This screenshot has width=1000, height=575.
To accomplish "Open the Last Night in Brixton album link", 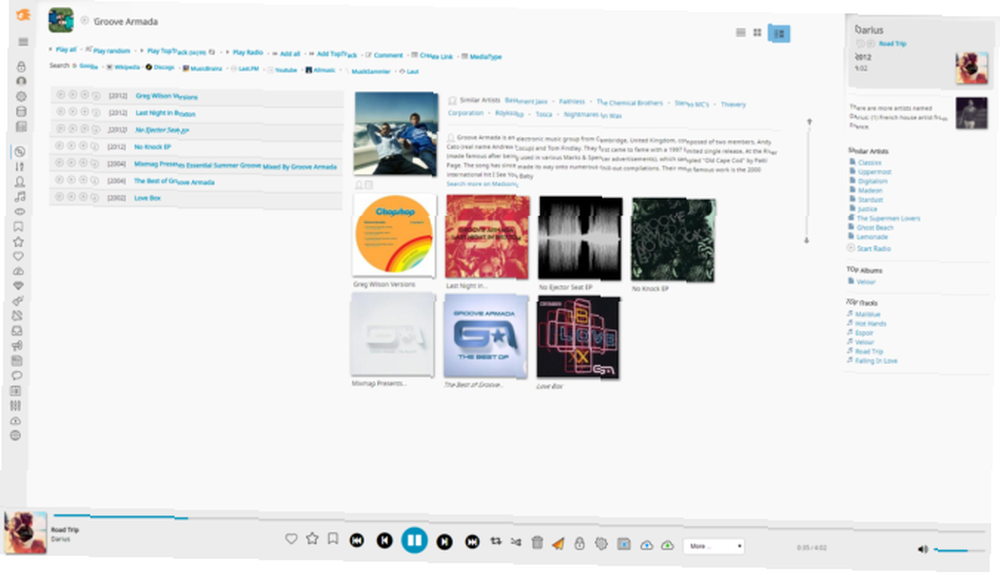I will (x=165, y=113).
